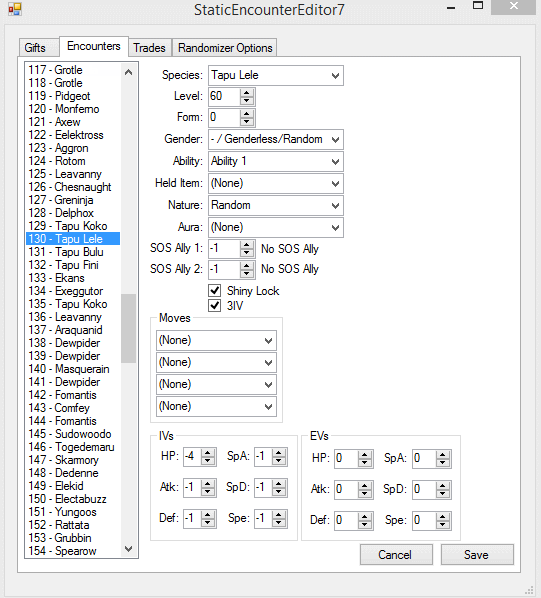Click the SpD IV stepper arrows
Viewport: 541px width, 598px height.
(x=279, y=487)
